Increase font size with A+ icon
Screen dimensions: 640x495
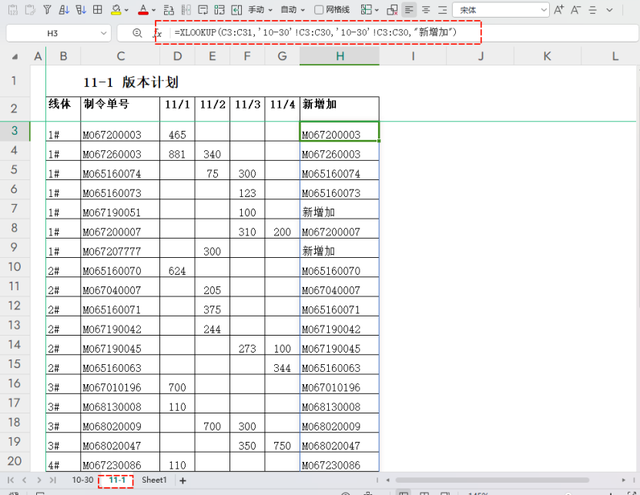pyautogui.click(x=559, y=9)
